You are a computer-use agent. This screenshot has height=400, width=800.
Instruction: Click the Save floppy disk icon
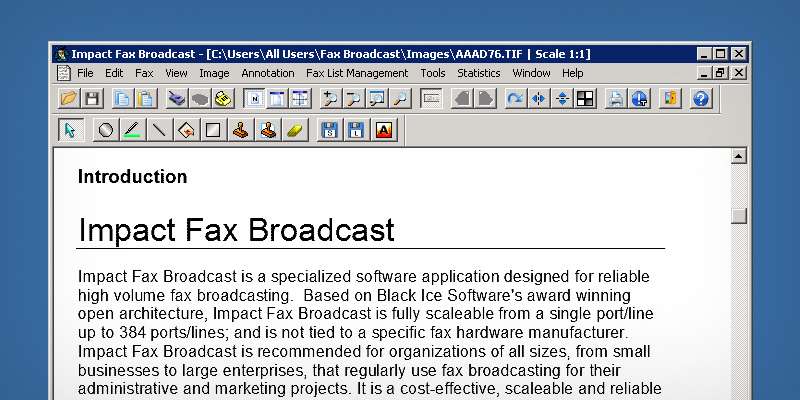click(92, 98)
